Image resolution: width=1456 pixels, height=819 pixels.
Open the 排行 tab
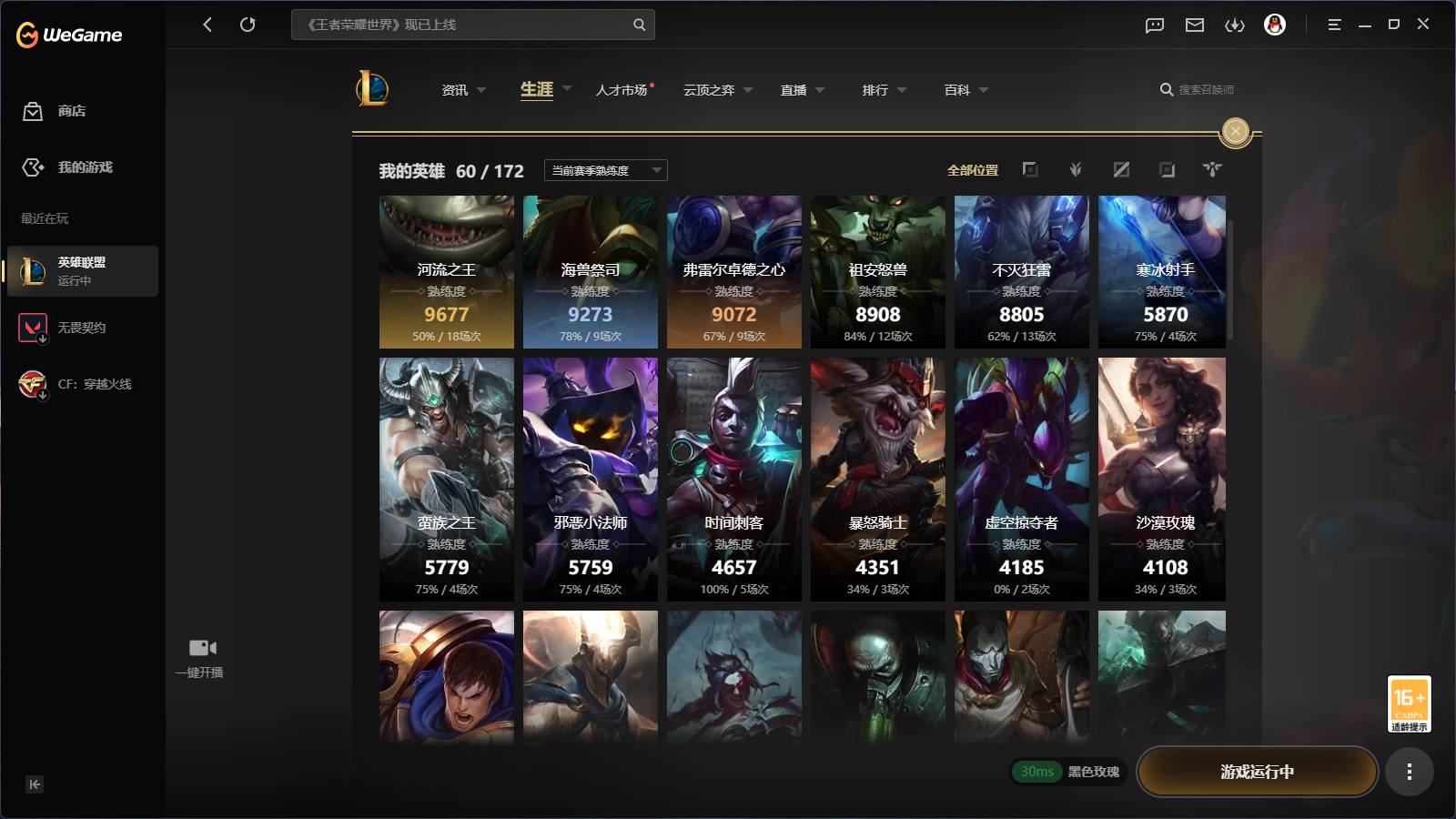click(875, 90)
